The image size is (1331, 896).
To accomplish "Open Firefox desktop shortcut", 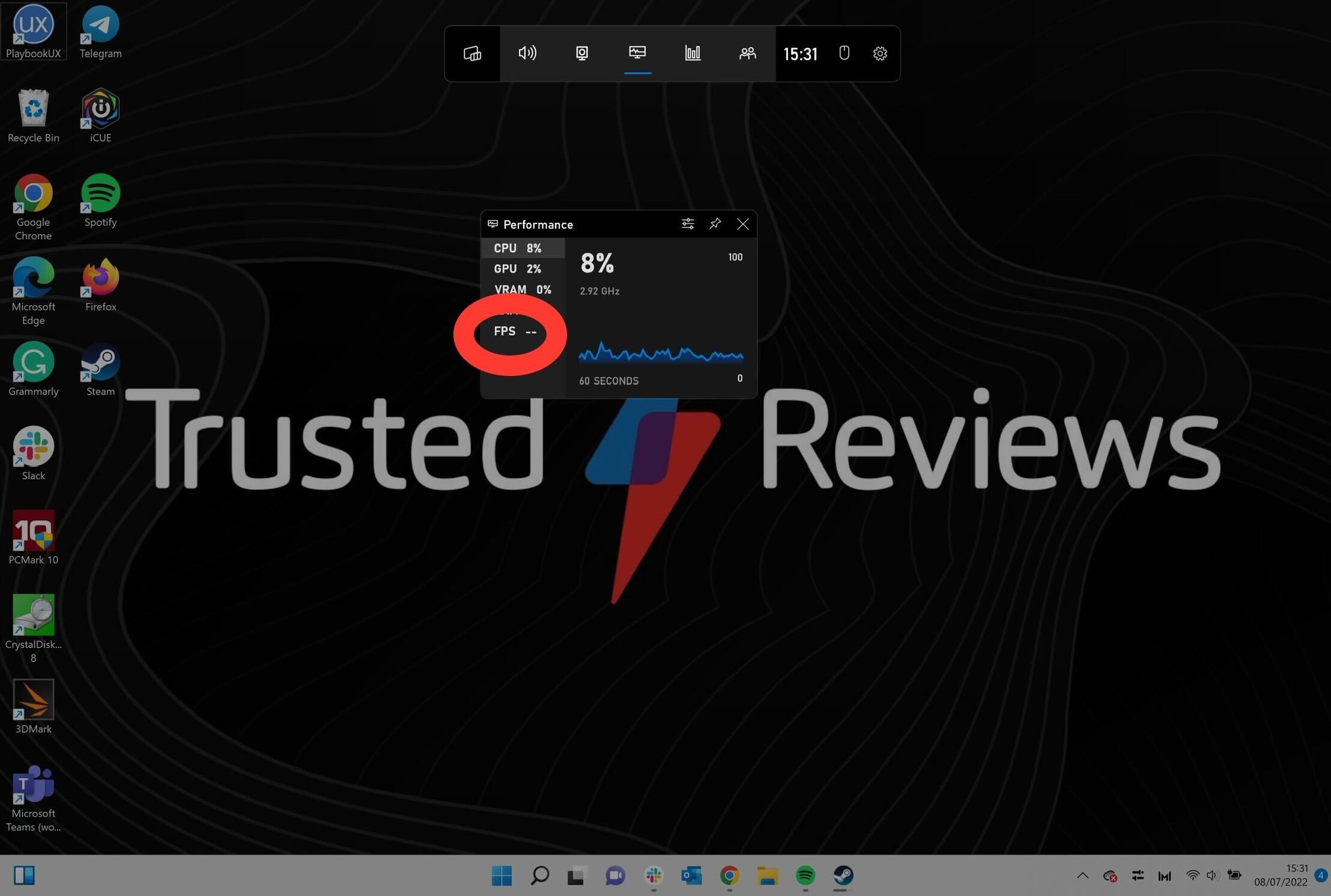I will [x=100, y=285].
